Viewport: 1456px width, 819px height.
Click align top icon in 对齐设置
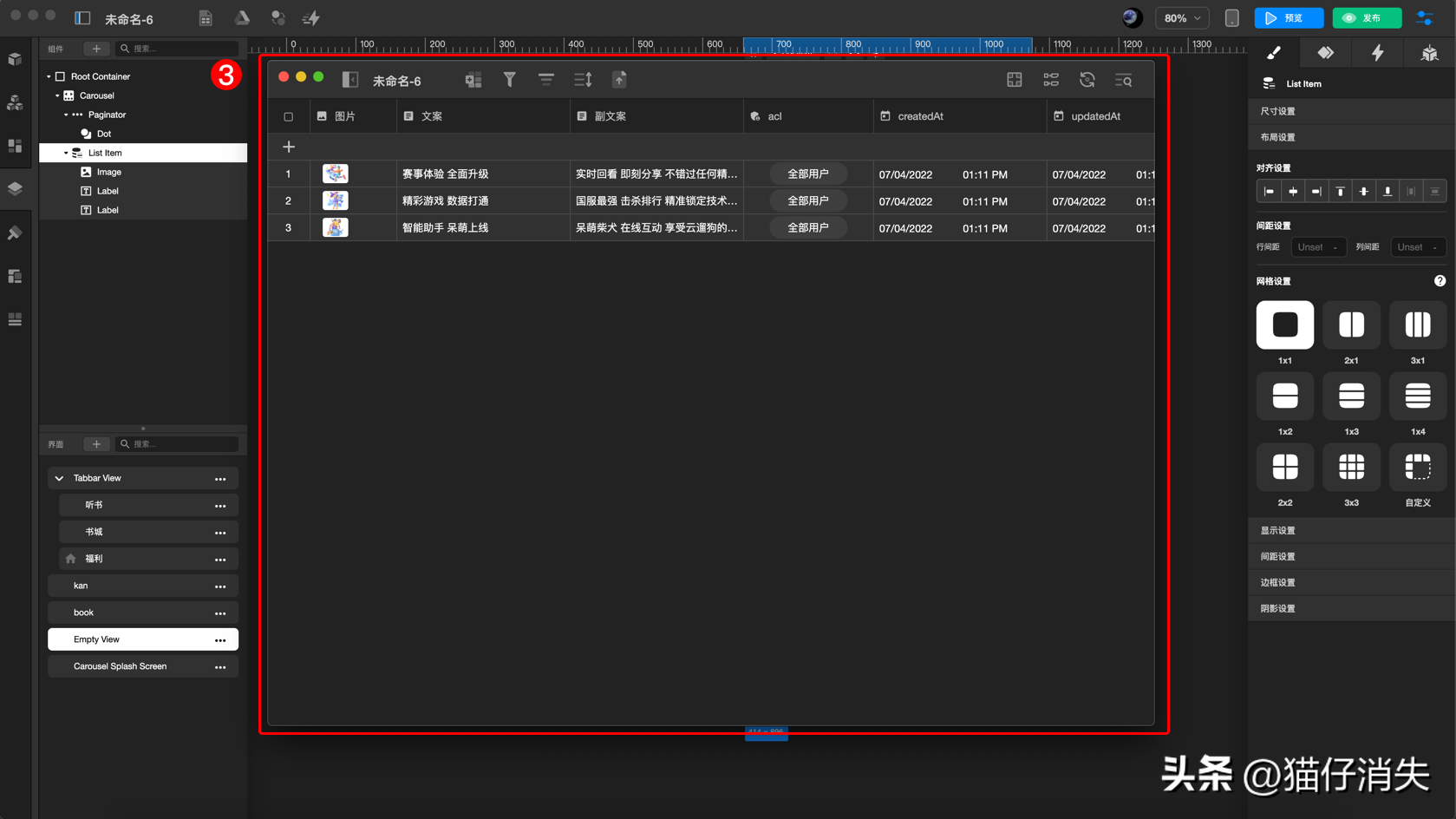pos(1340,191)
